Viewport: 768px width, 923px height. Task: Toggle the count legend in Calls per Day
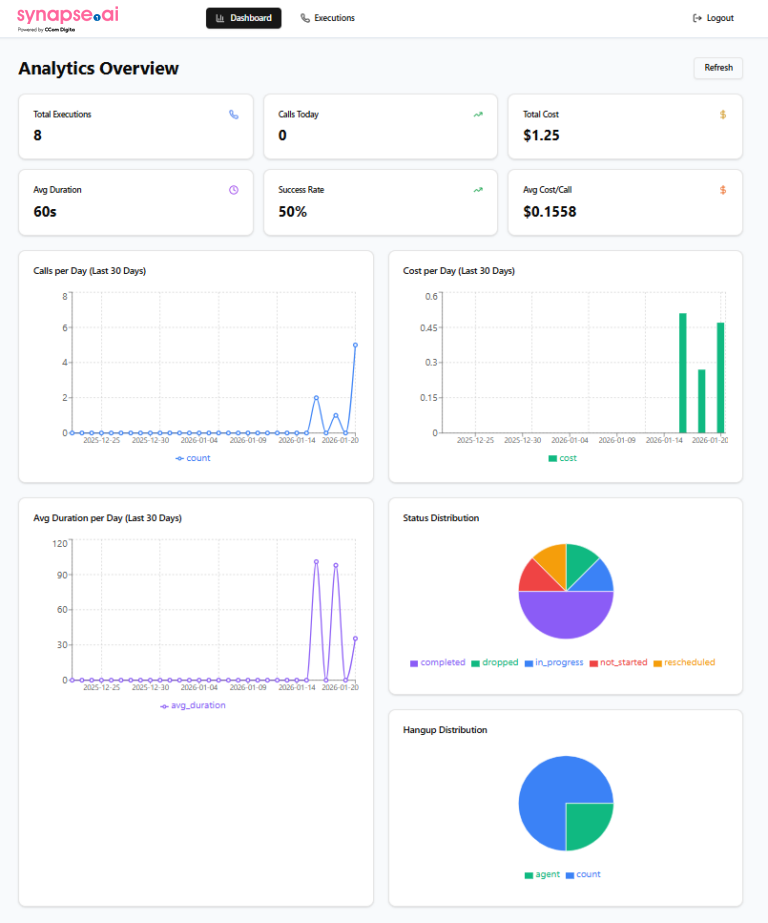tap(193, 458)
